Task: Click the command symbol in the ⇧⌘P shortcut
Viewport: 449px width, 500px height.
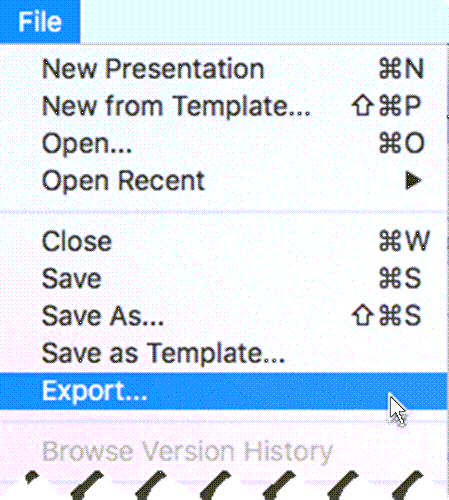Action: tap(390, 106)
